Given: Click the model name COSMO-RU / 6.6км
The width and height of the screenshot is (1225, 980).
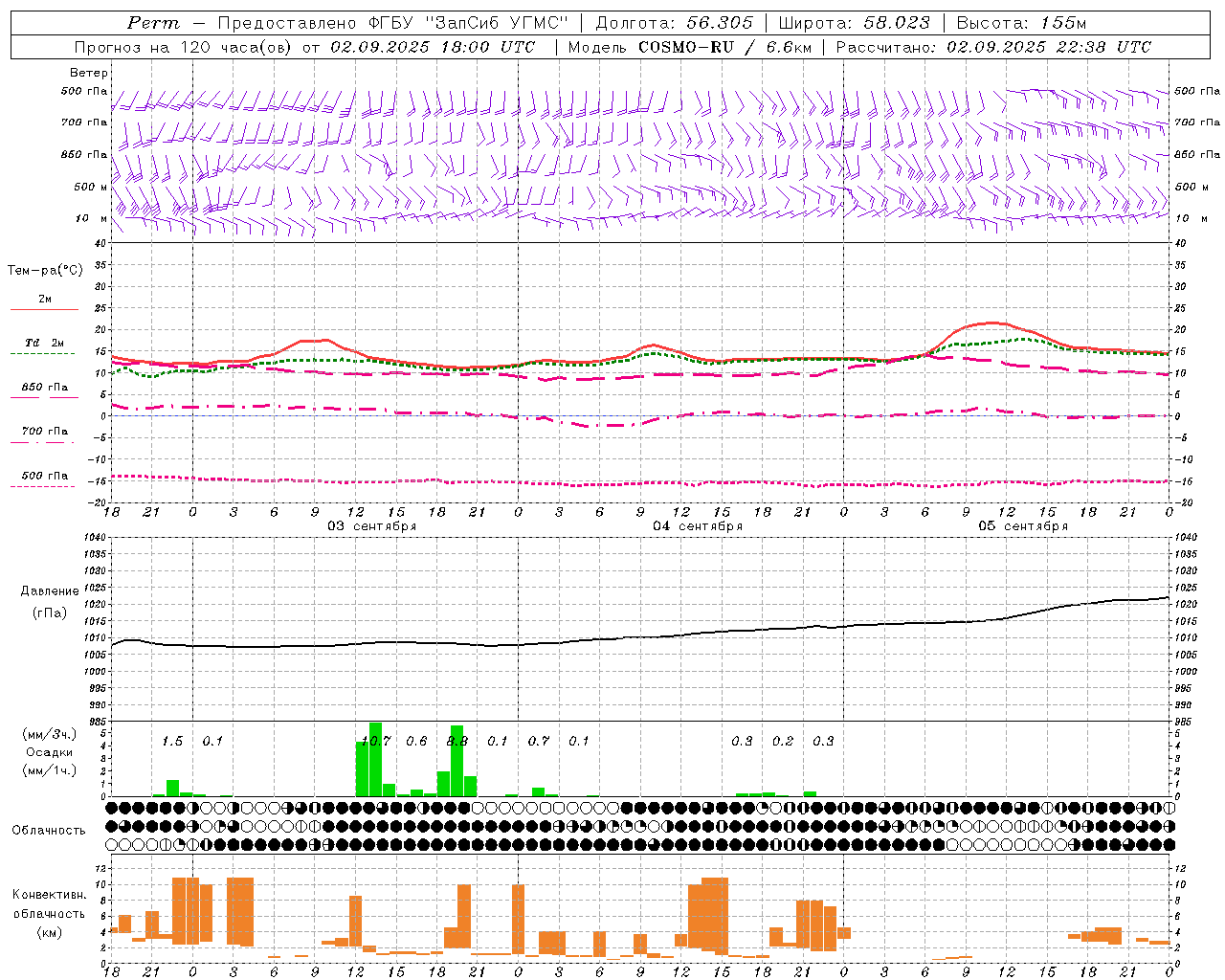Looking at the screenshot, I should tap(724, 47).
